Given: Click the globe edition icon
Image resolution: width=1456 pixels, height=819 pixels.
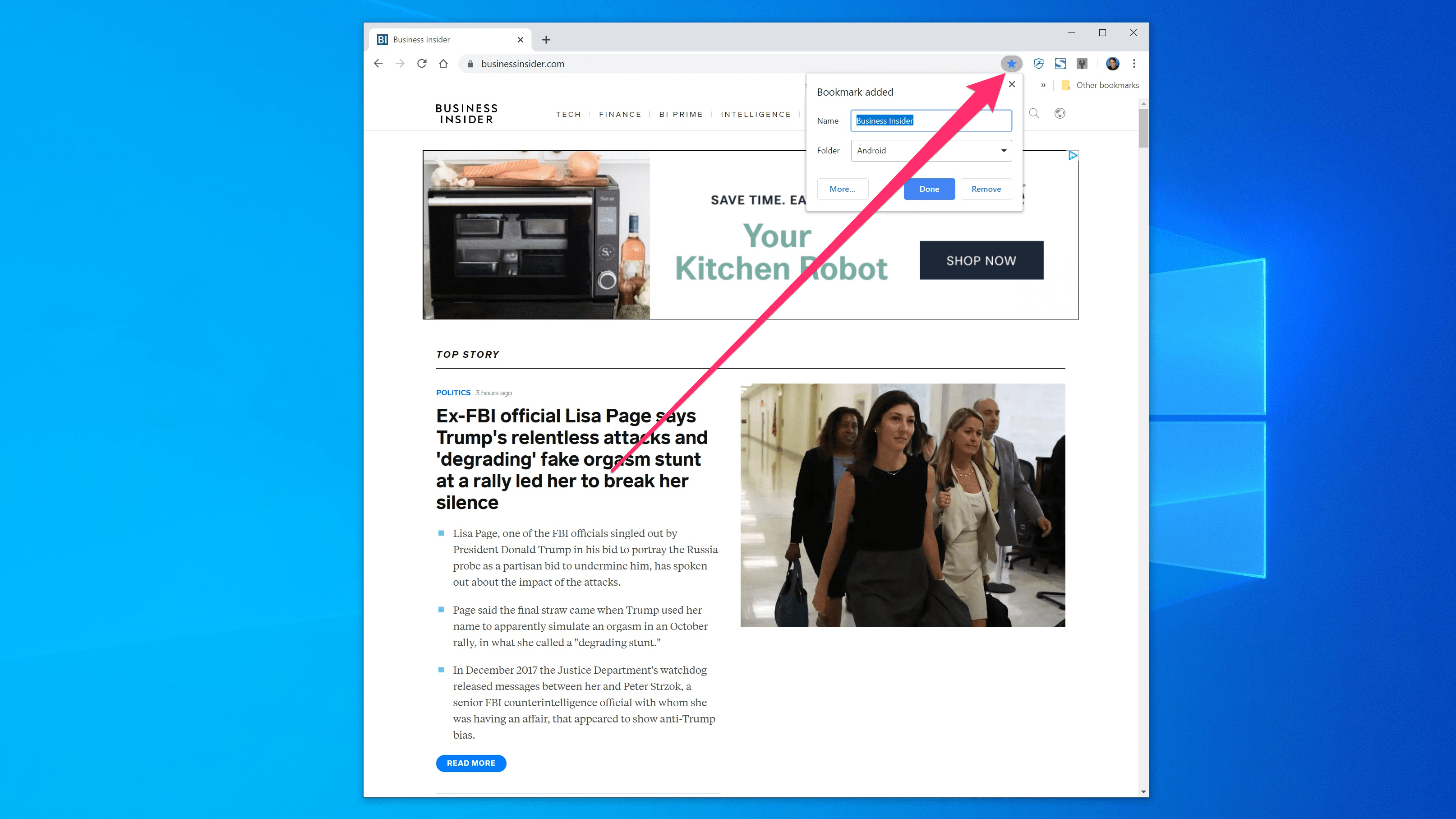Looking at the screenshot, I should point(1060,114).
